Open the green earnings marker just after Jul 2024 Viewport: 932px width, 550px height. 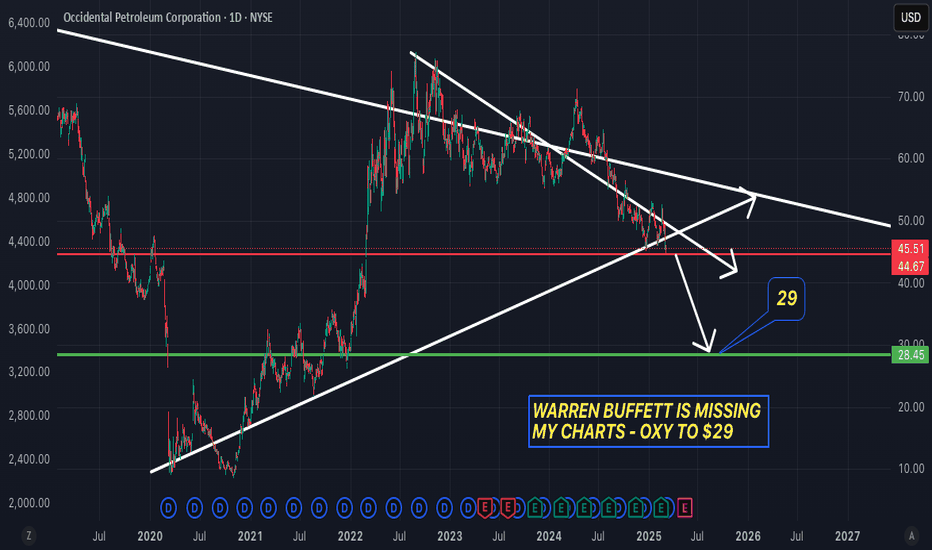pos(609,507)
